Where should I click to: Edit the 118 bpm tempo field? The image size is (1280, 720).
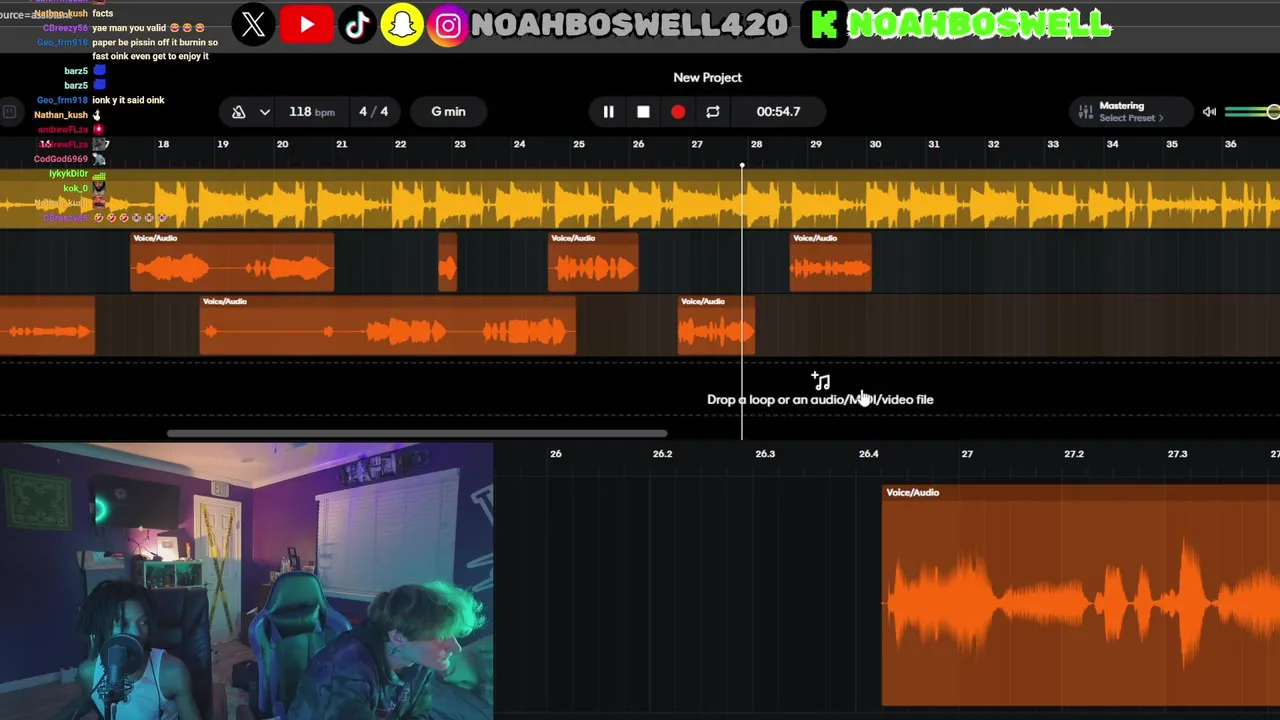(311, 112)
